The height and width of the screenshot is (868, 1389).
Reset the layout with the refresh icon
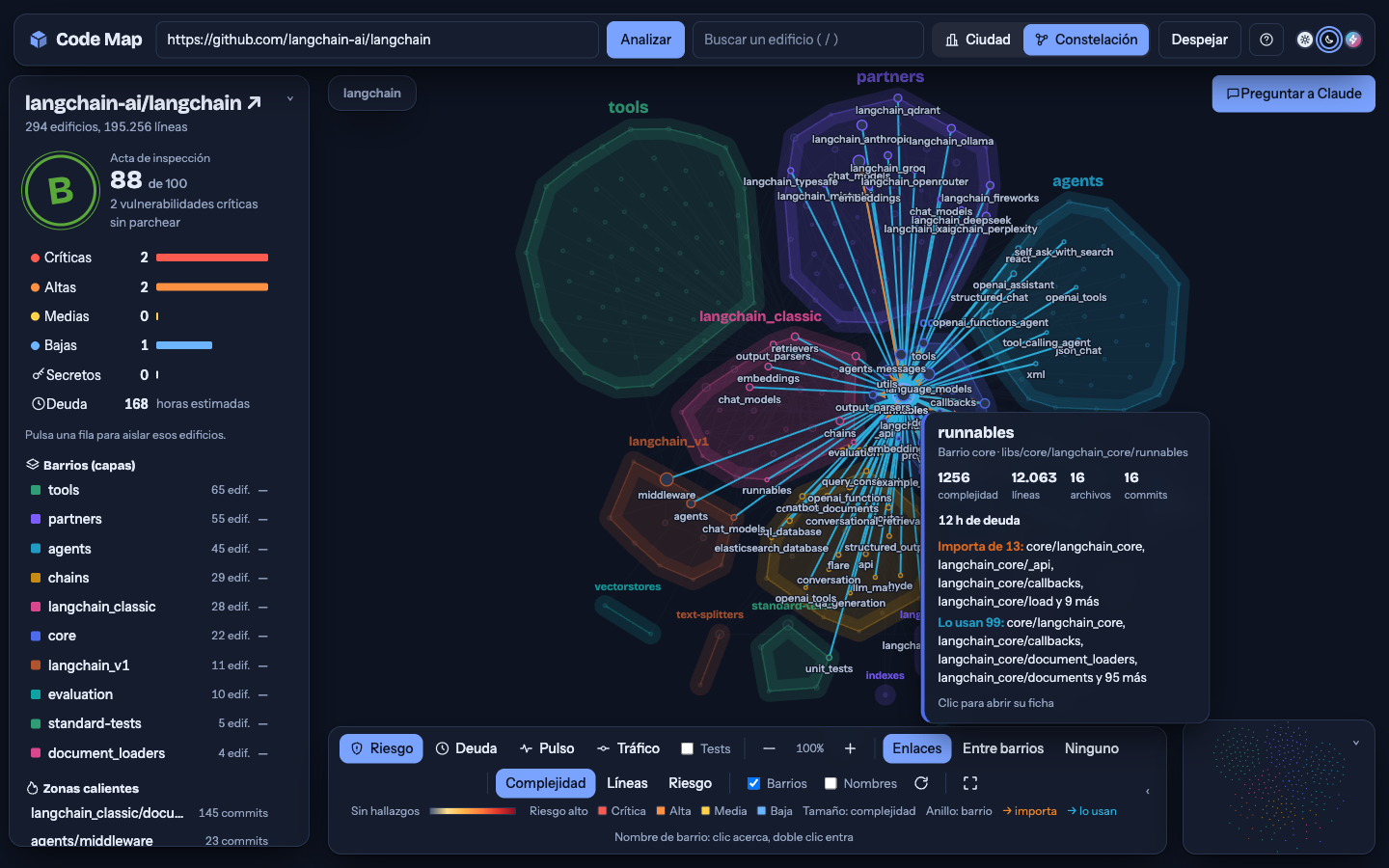pyautogui.click(x=921, y=783)
